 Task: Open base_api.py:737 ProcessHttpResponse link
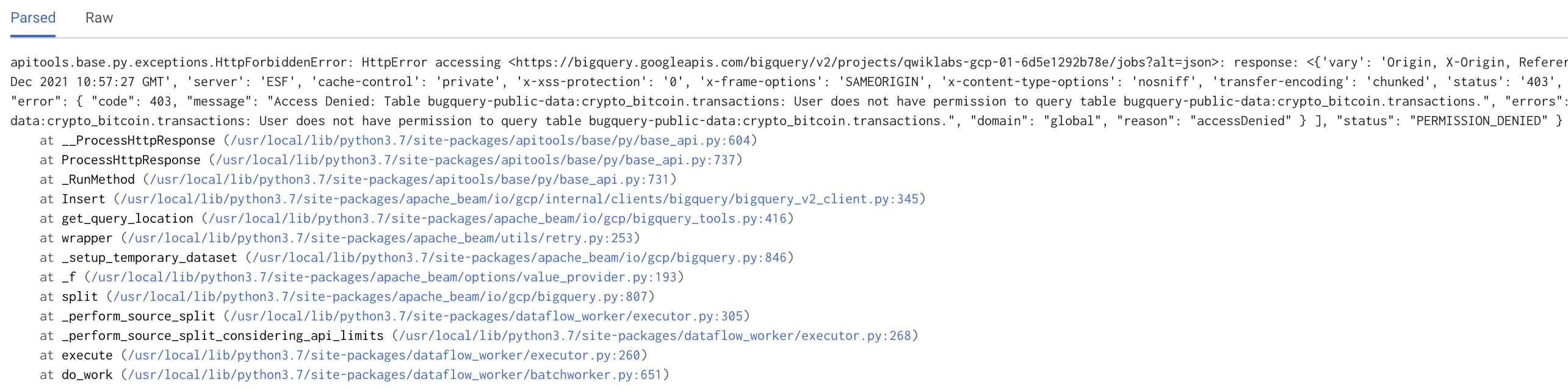point(475,160)
